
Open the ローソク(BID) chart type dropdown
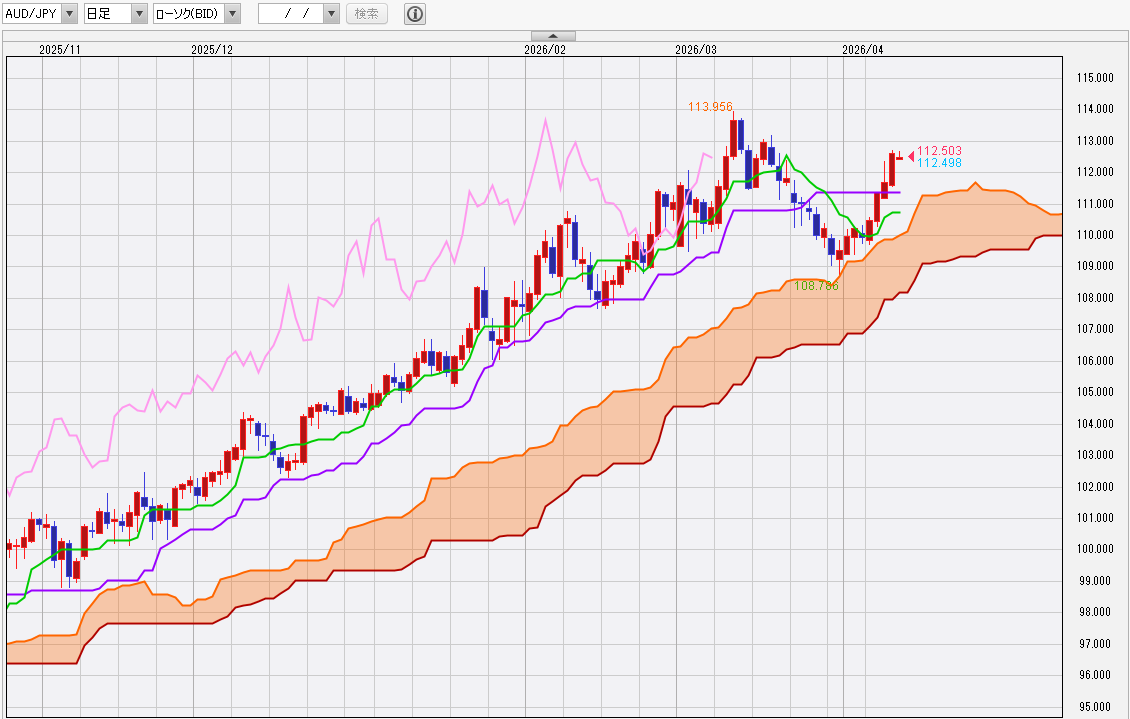coord(232,14)
